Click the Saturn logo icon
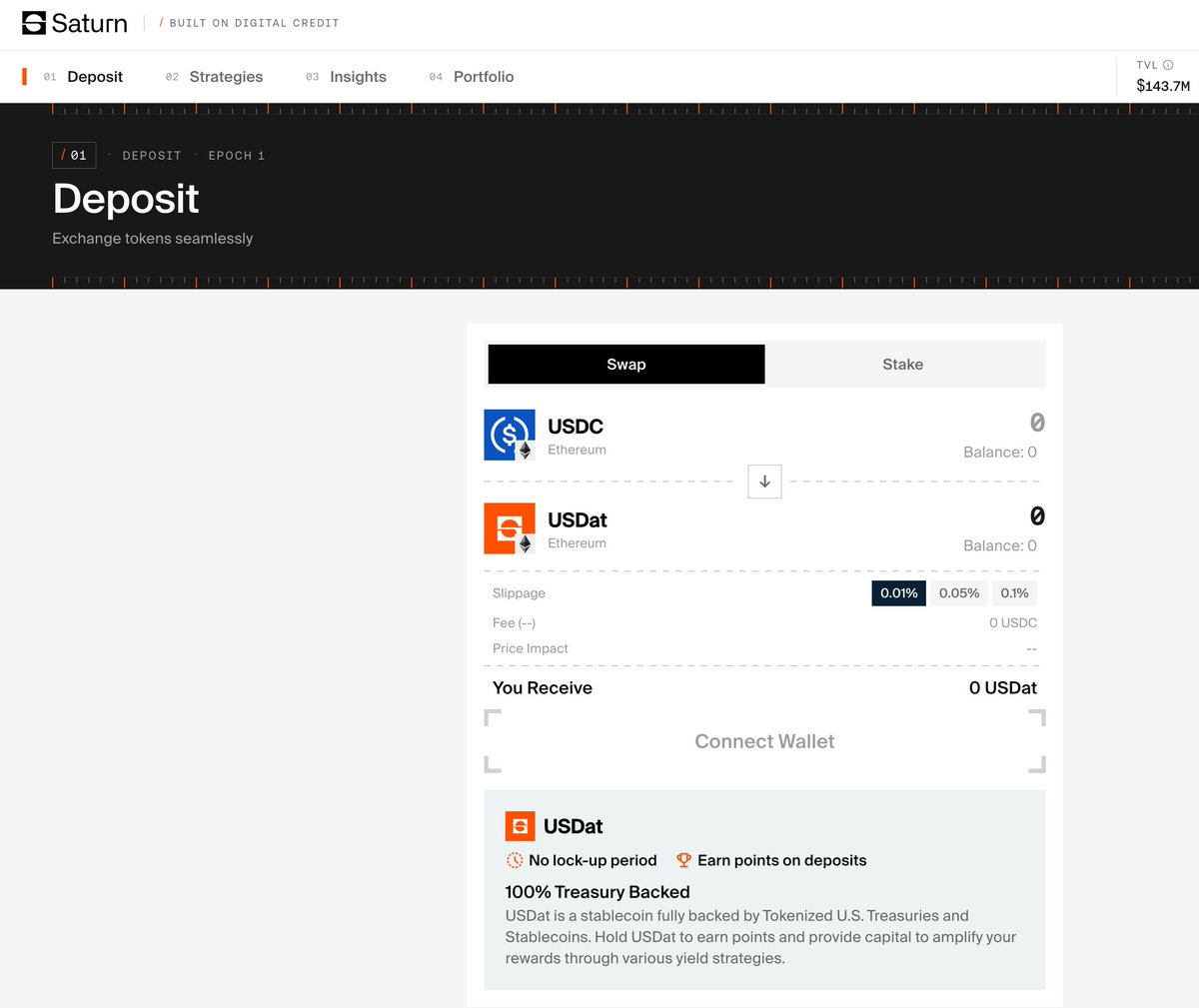 34,23
